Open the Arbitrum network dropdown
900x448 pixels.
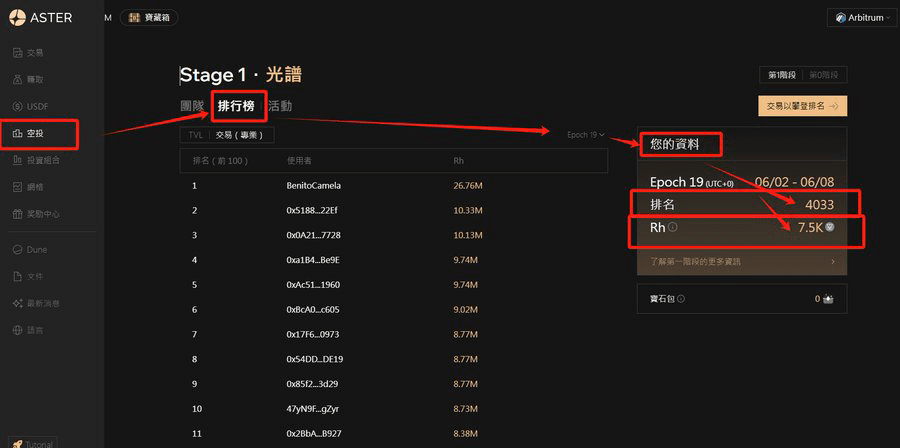(861, 18)
